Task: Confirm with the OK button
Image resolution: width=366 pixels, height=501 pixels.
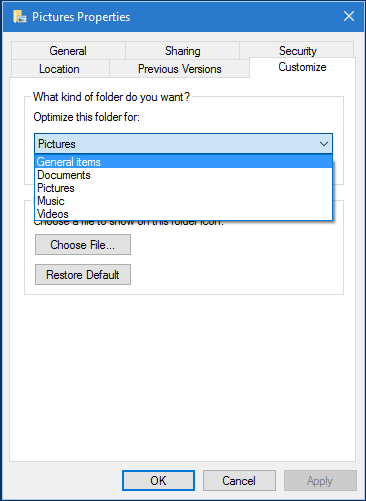Action: click(158, 480)
